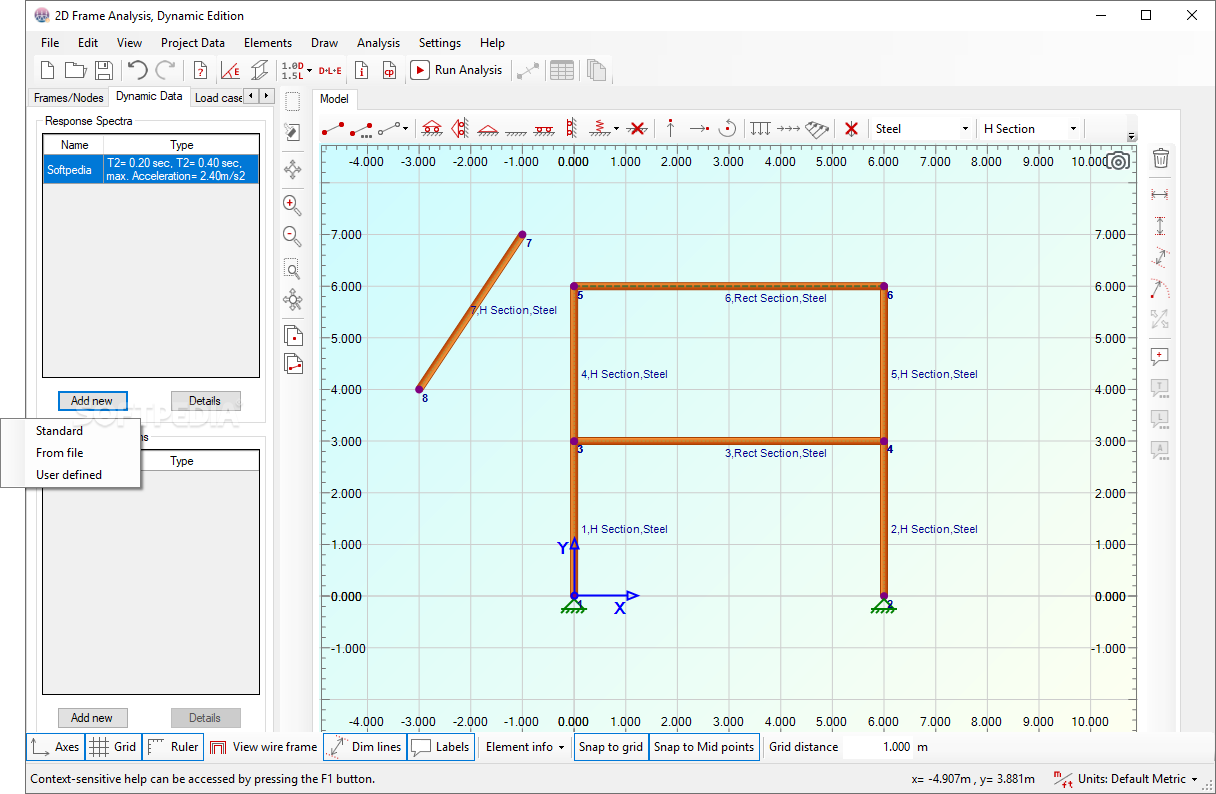Open a project file with folder icon

coord(75,70)
